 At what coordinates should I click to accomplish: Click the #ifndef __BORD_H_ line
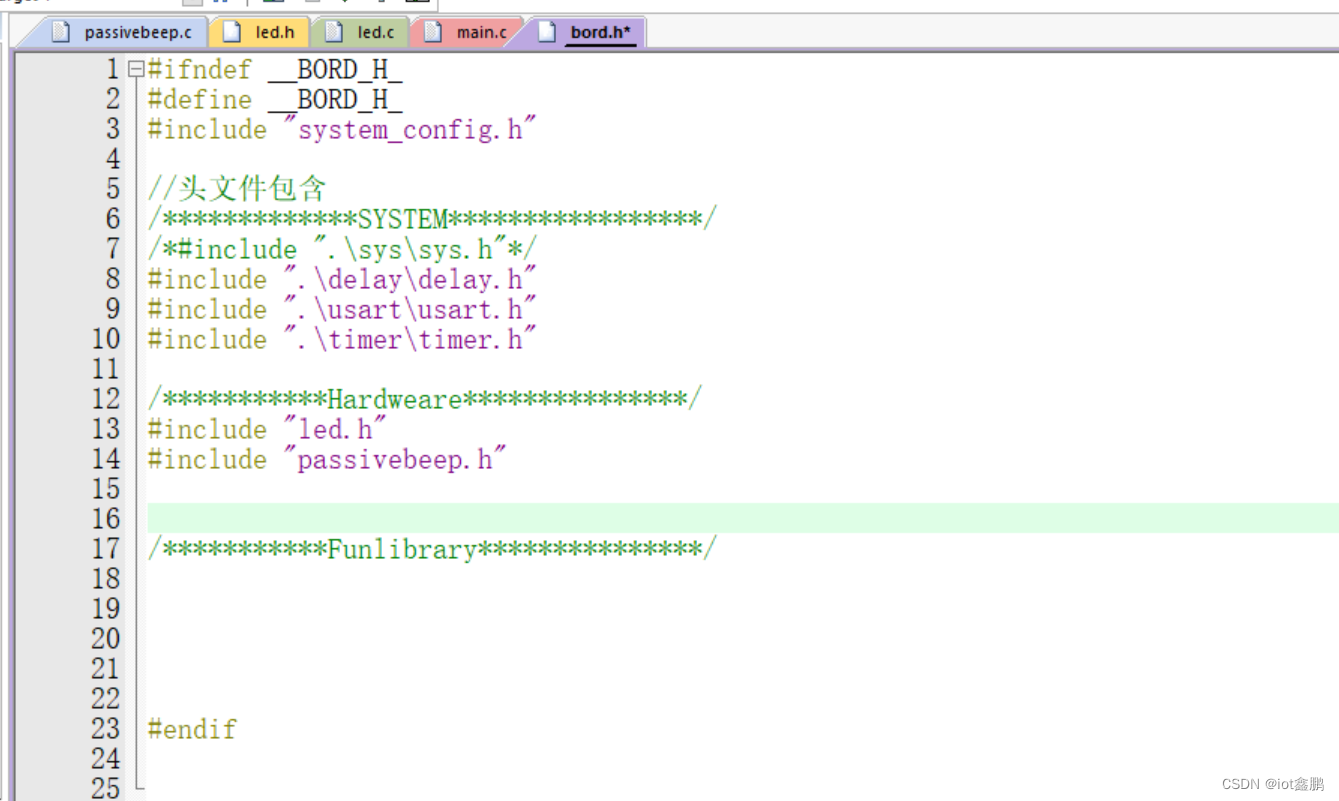275,70
